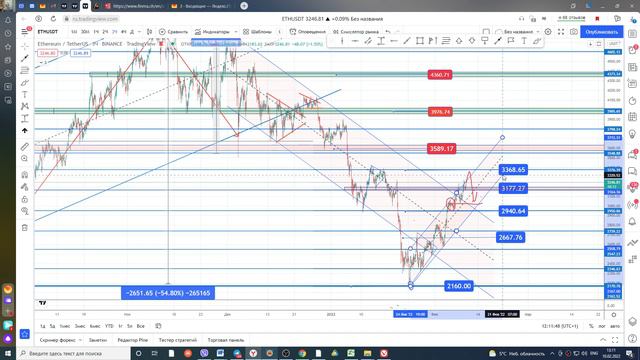Toggle lock all drawing tools
Screen dimensions: 640x360
point(25,199)
